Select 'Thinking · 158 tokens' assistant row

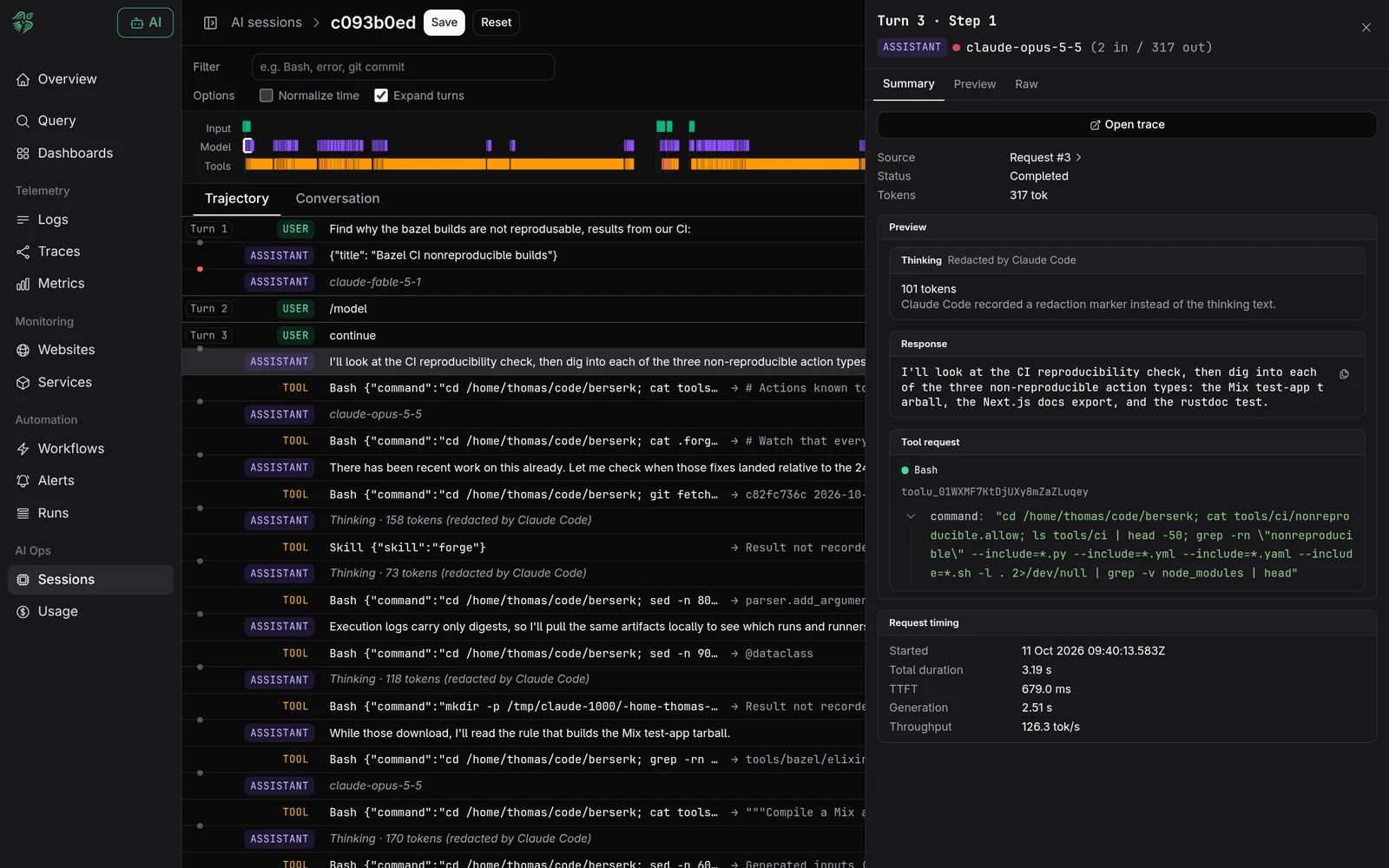523,521
